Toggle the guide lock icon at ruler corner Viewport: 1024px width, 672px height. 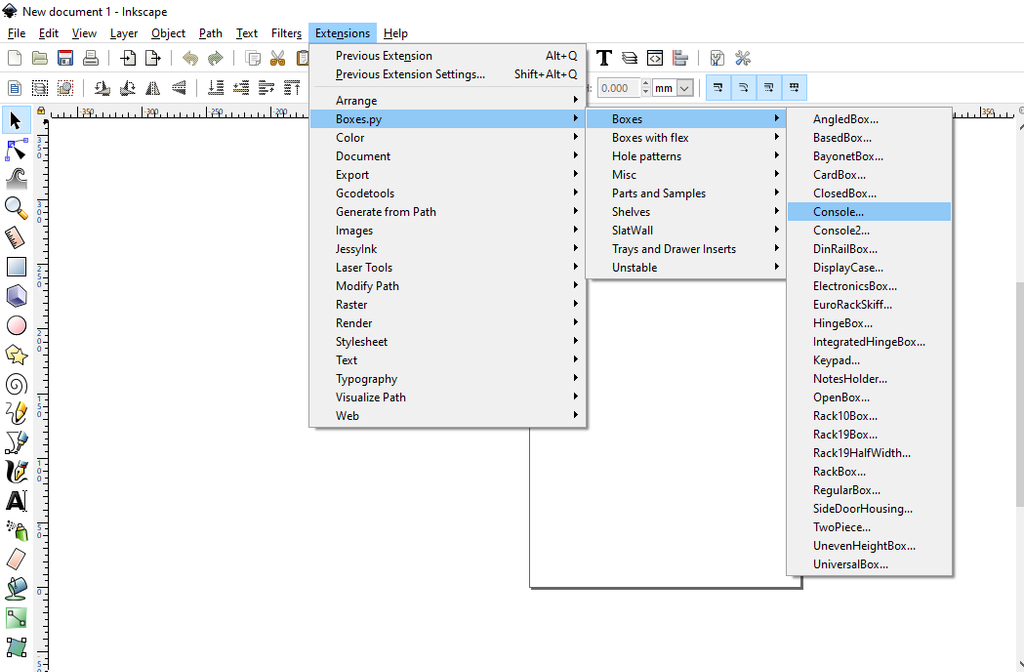pos(41,111)
